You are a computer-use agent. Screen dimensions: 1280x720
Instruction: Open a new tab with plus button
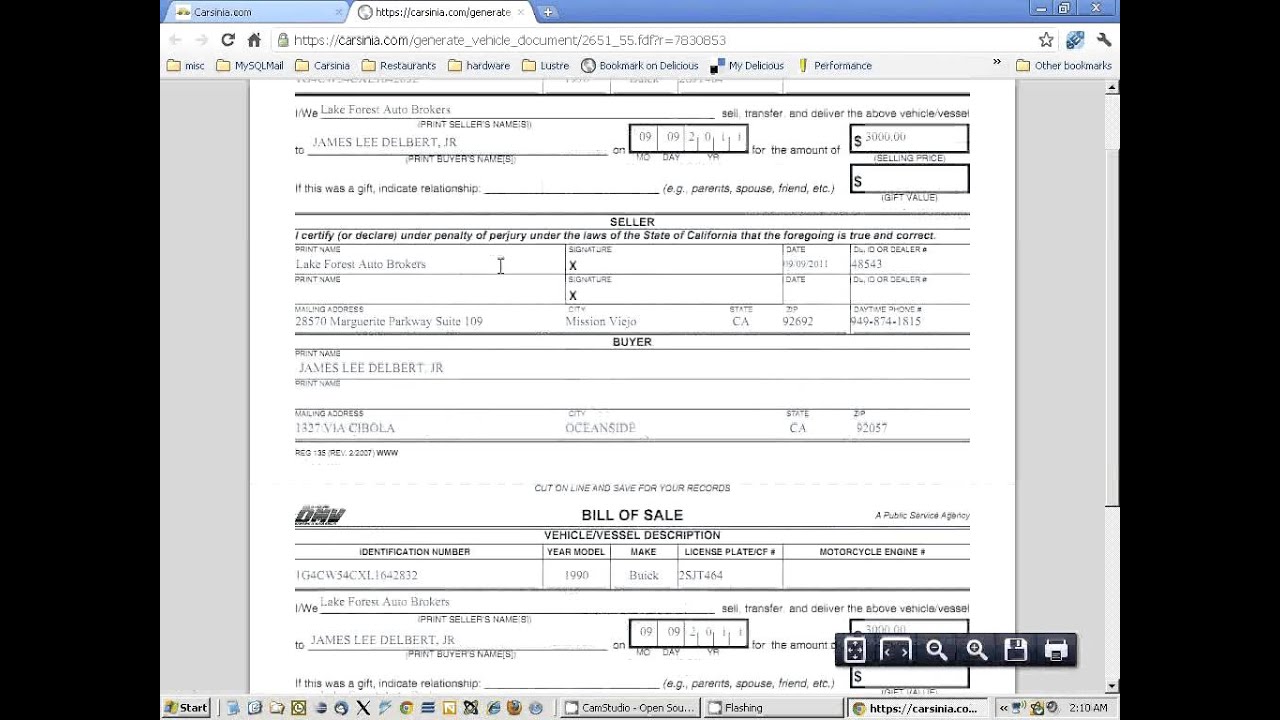tap(548, 12)
